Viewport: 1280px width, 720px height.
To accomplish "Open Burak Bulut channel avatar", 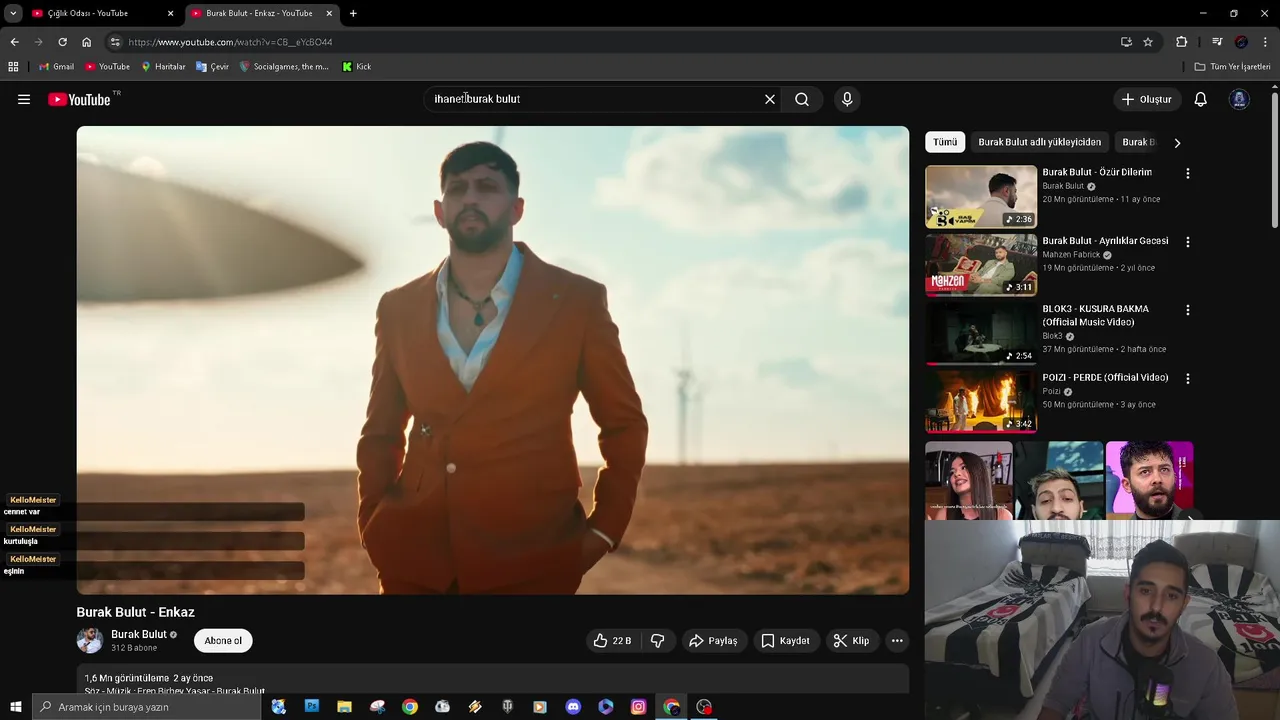I will coord(90,640).
